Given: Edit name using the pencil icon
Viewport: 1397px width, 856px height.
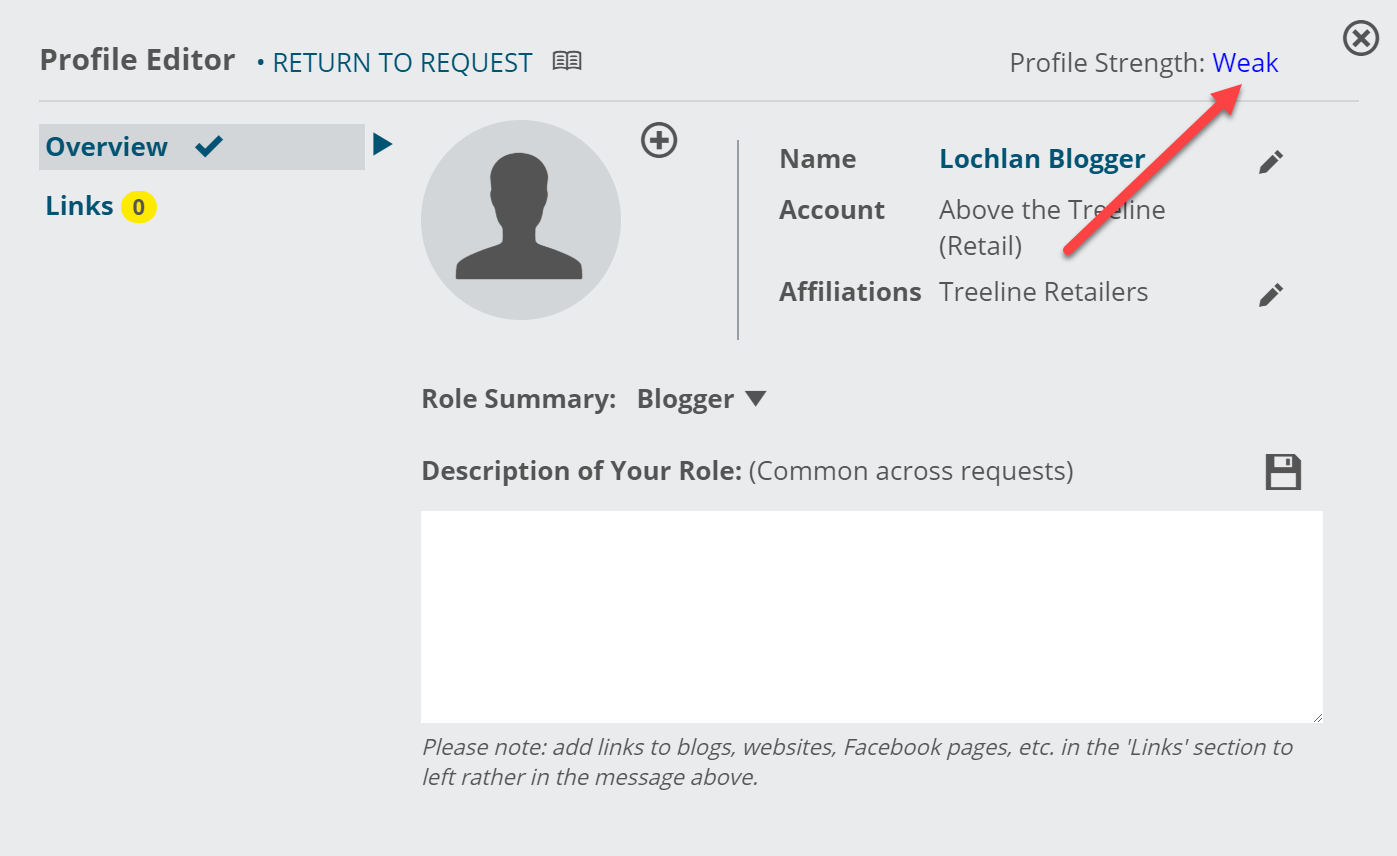Looking at the screenshot, I should click(1270, 162).
